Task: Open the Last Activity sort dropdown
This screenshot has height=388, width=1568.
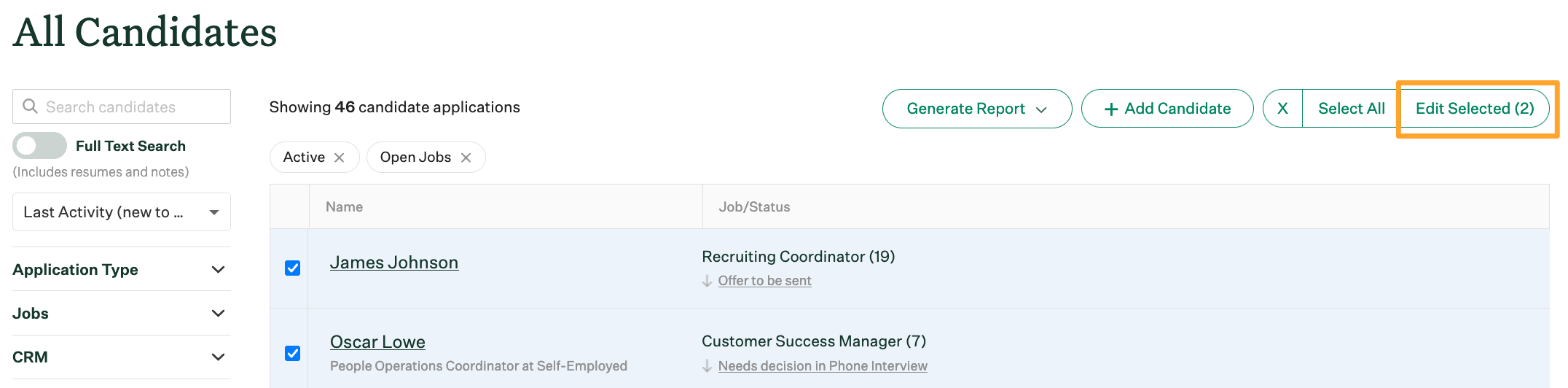Action: 122,212
